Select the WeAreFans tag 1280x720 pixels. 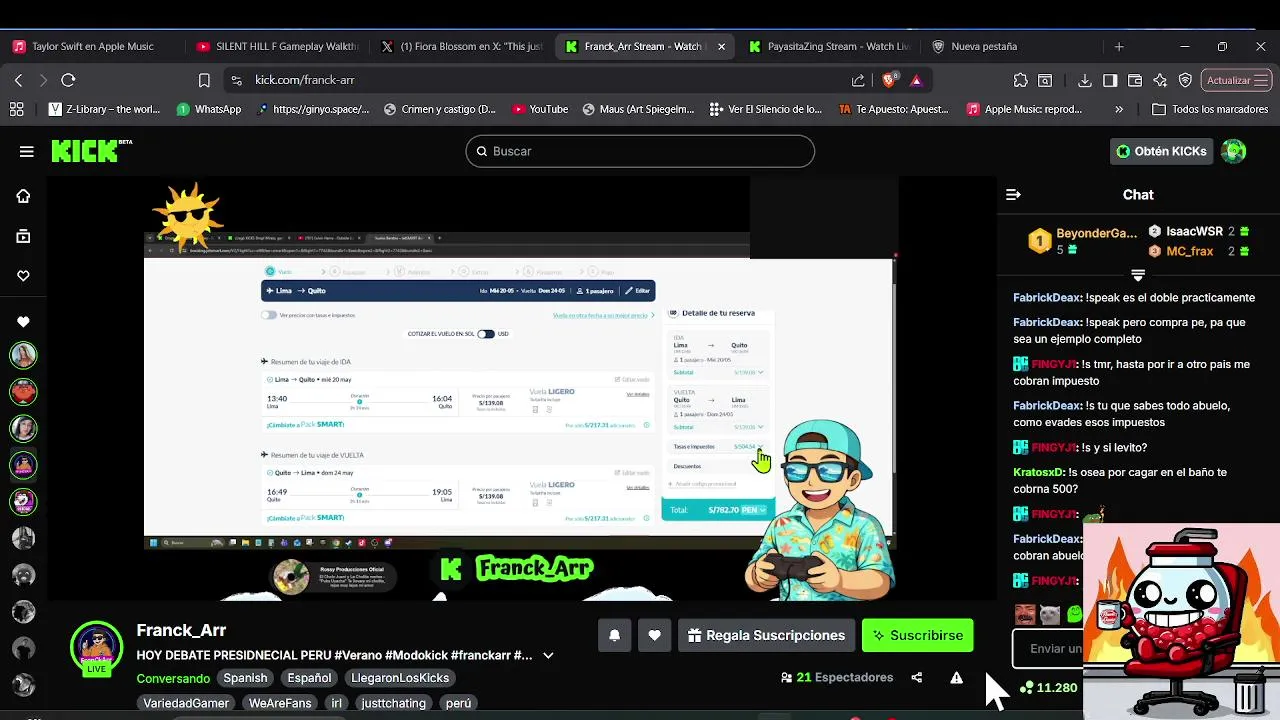click(x=281, y=703)
